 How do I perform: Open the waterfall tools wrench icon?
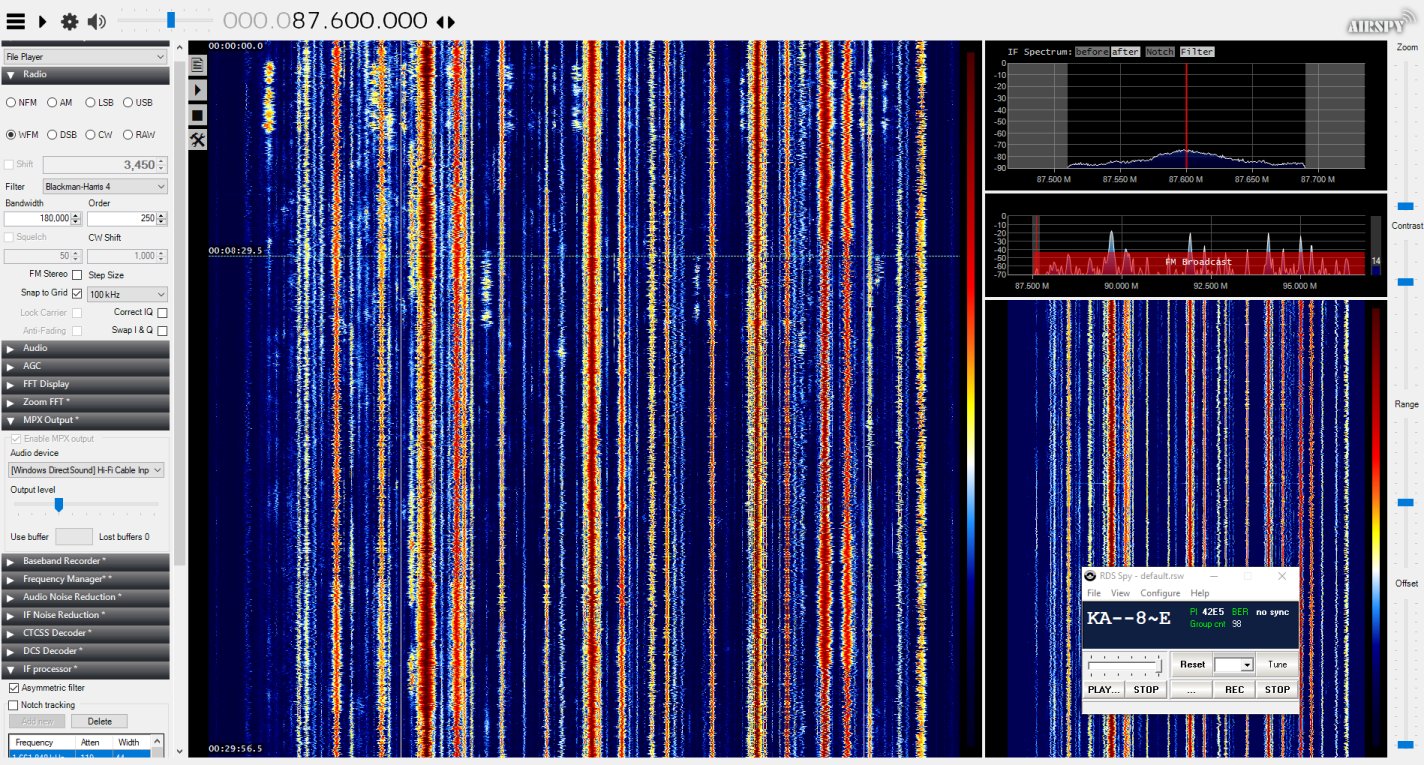tap(198, 140)
